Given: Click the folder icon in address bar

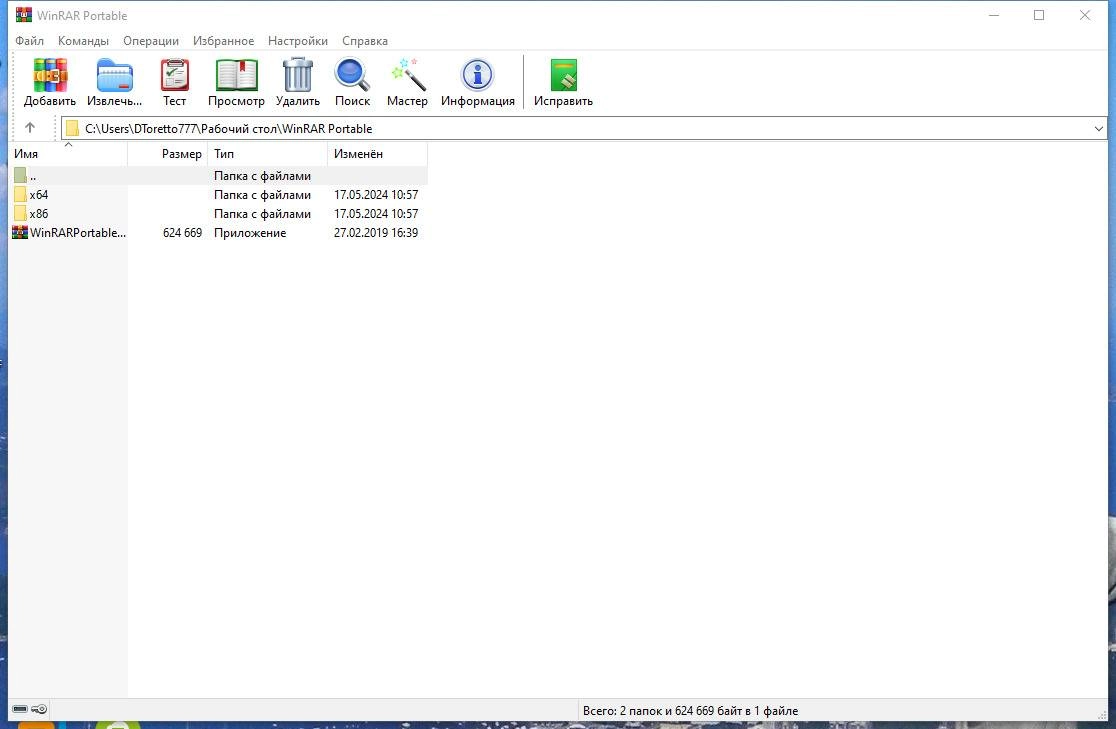Looking at the screenshot, I should click(73, 128).
